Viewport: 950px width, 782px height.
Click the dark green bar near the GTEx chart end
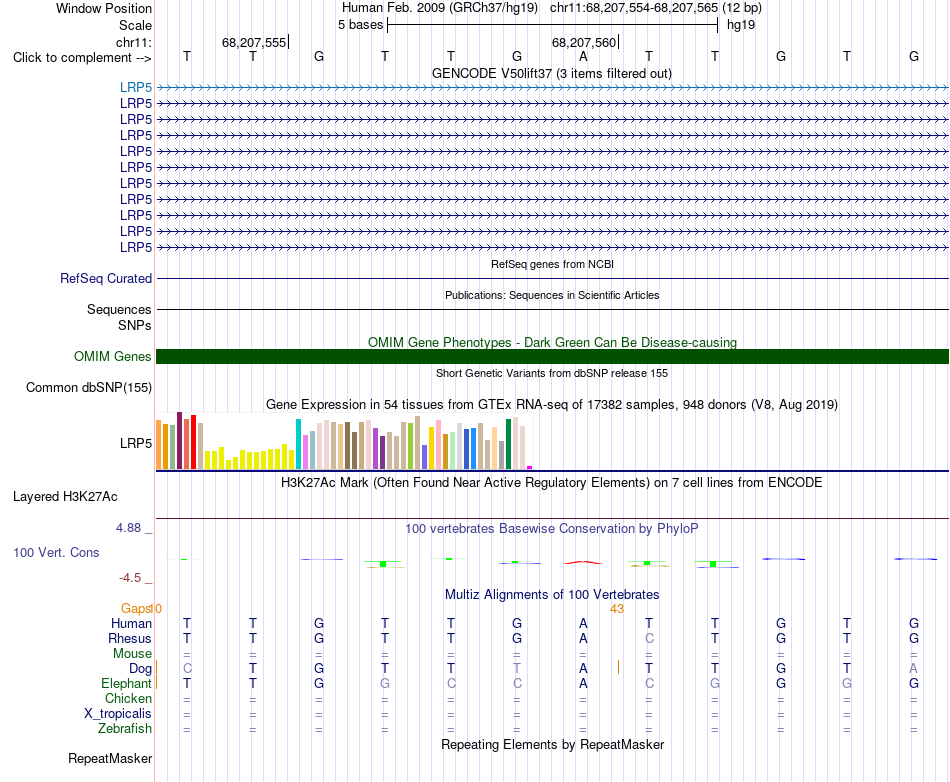point(508,444)
